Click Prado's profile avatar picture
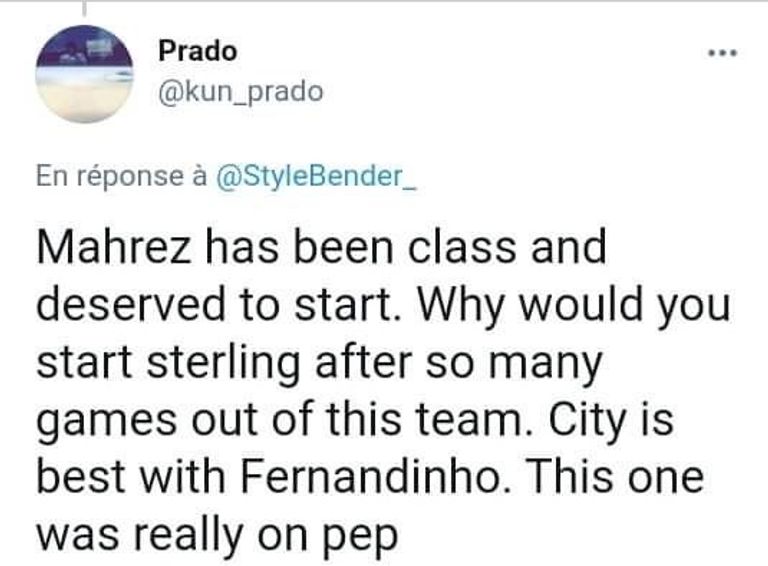The image size is (768, 566). (84, 73)
